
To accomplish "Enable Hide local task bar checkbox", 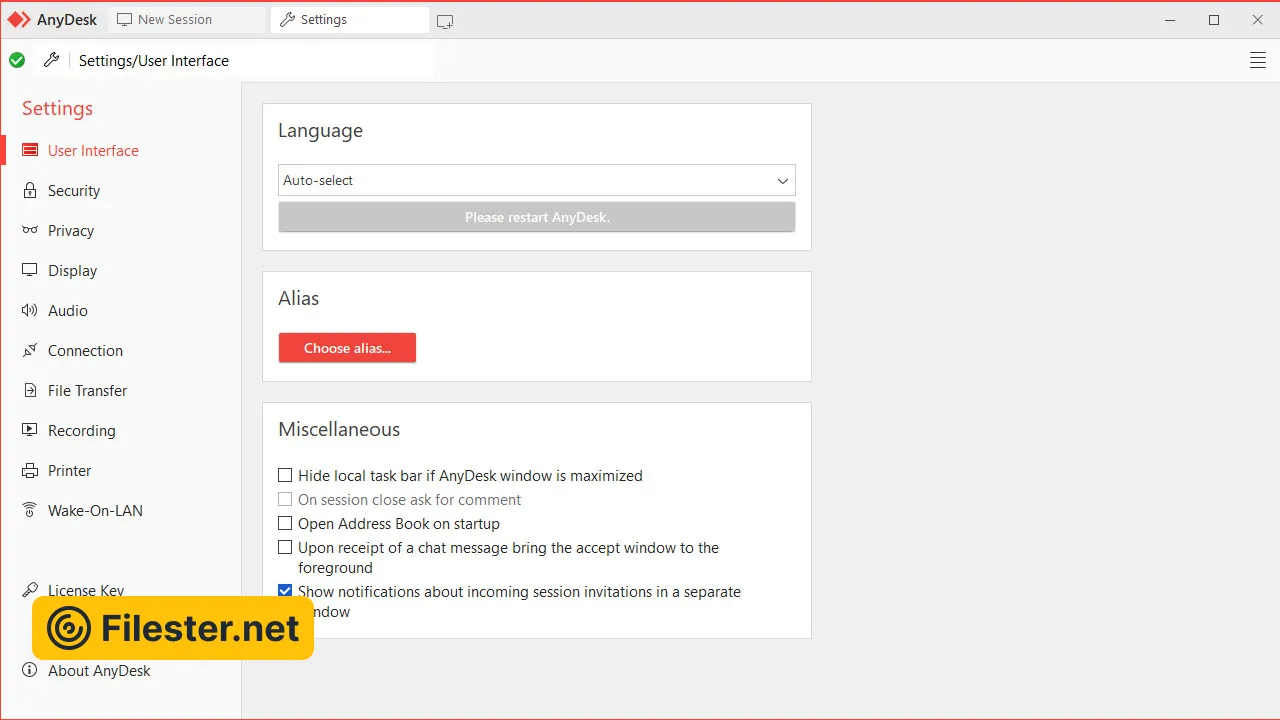I will [x=286, y=476].
